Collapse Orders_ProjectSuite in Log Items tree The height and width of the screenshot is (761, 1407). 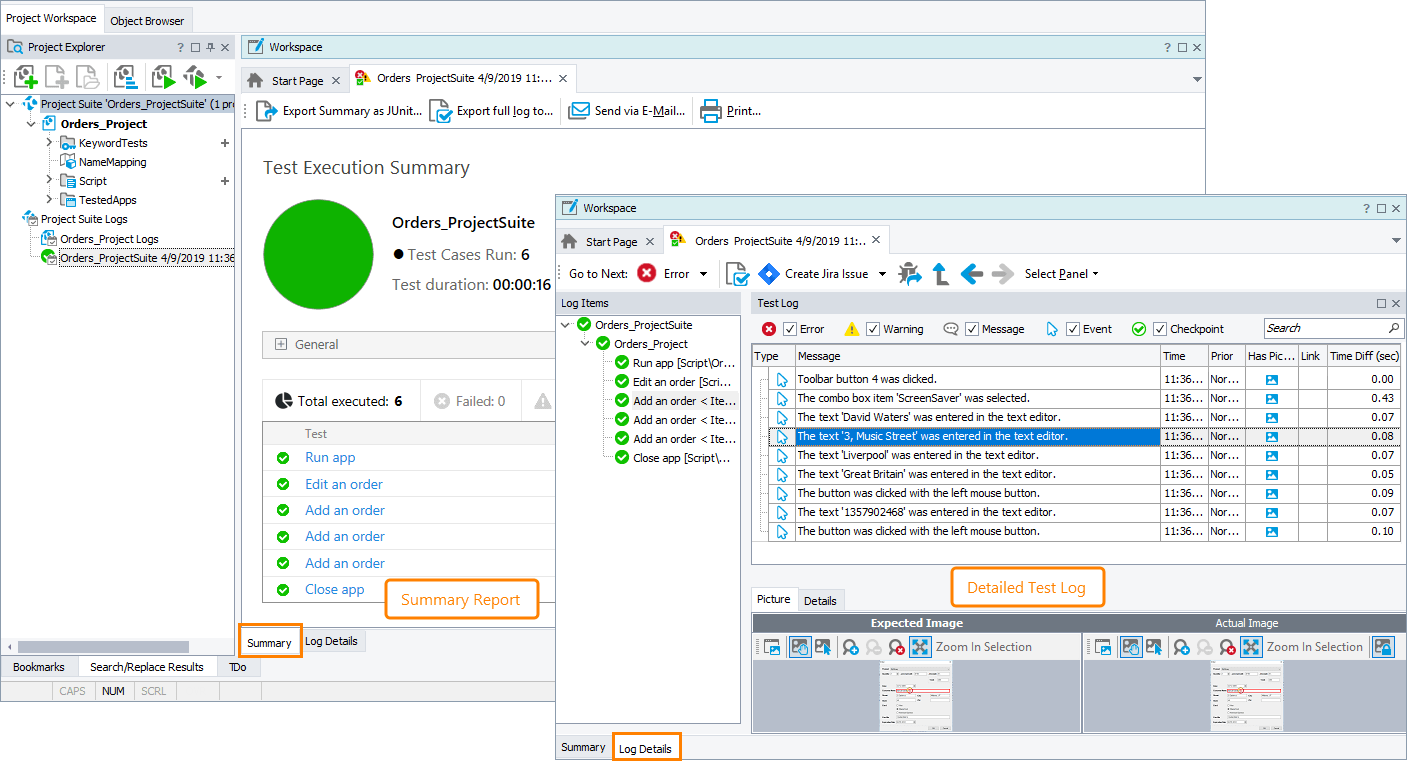click(x=567, y=325)
